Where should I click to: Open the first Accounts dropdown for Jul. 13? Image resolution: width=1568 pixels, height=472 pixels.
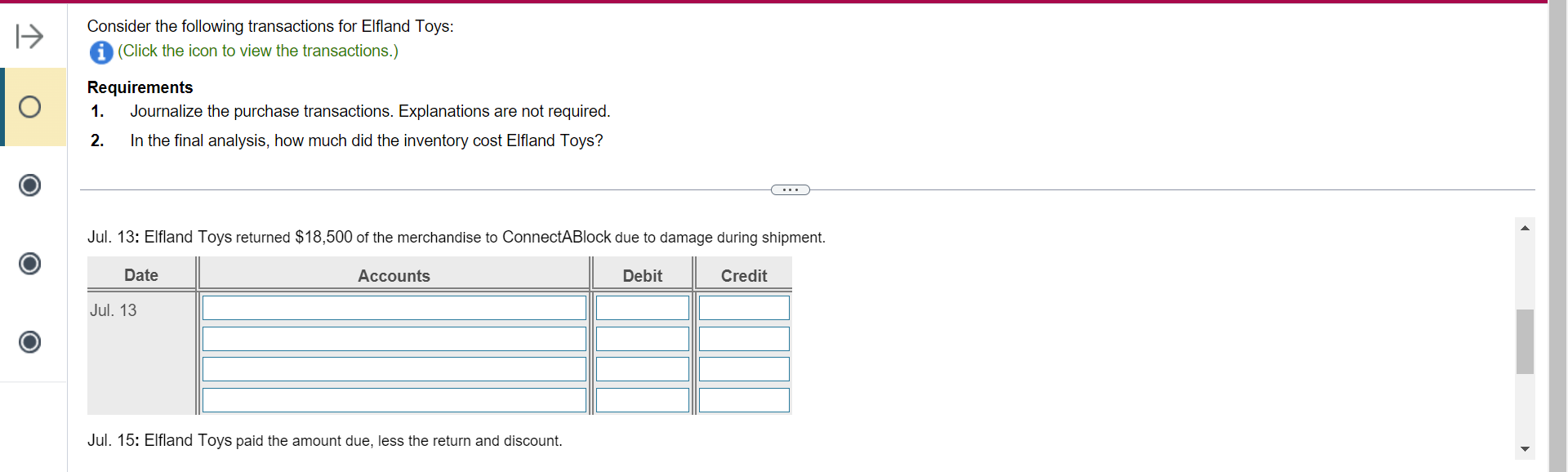(x=394, y=308)
